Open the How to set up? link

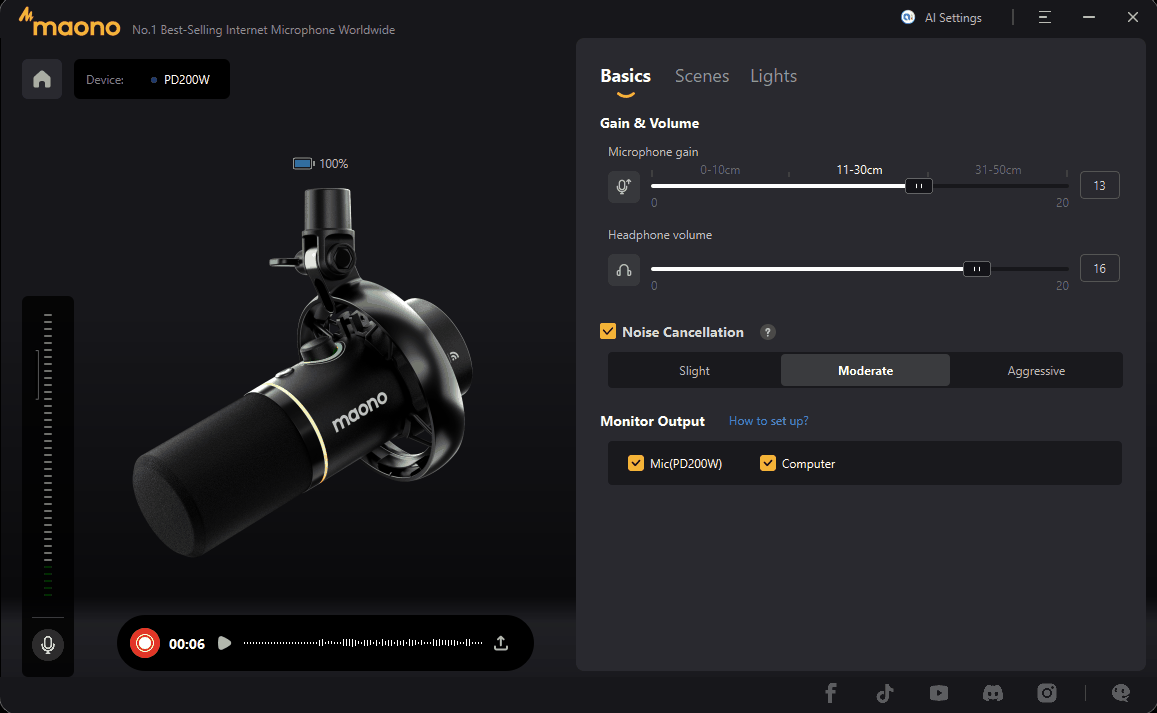[768, 421]
